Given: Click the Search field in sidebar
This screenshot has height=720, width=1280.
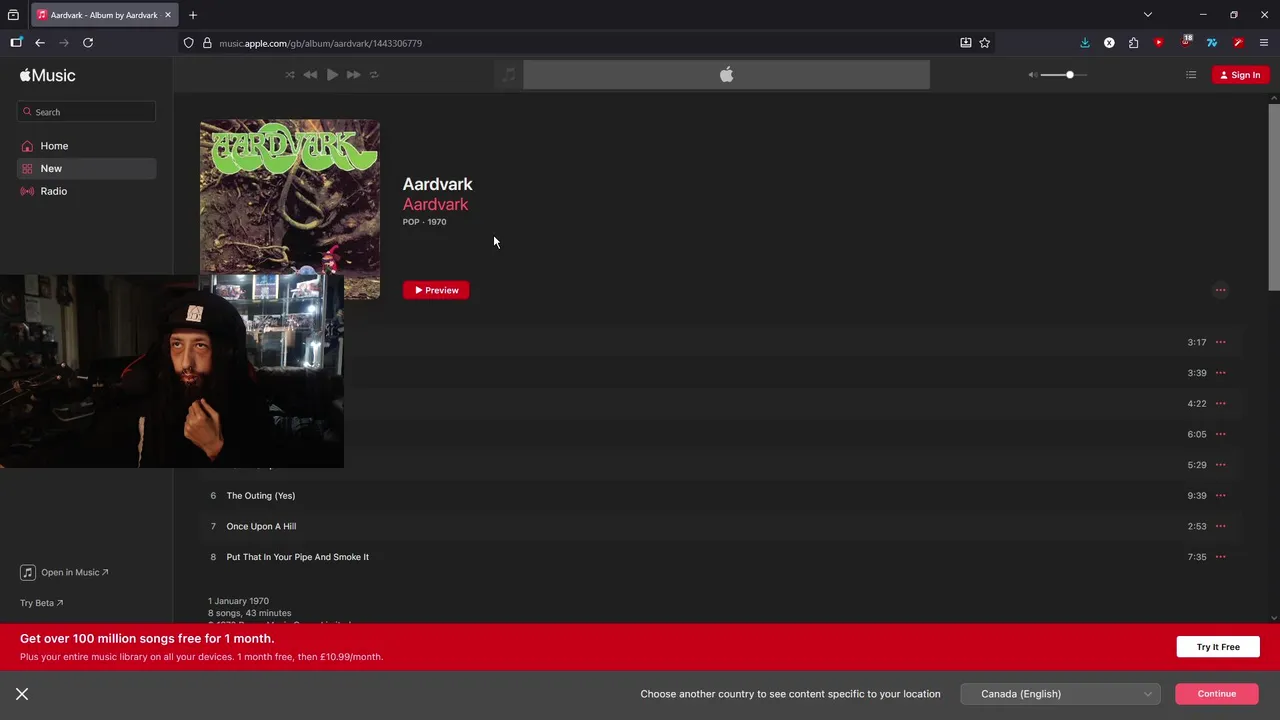Looking at the screenshot, I should point(86,112).
